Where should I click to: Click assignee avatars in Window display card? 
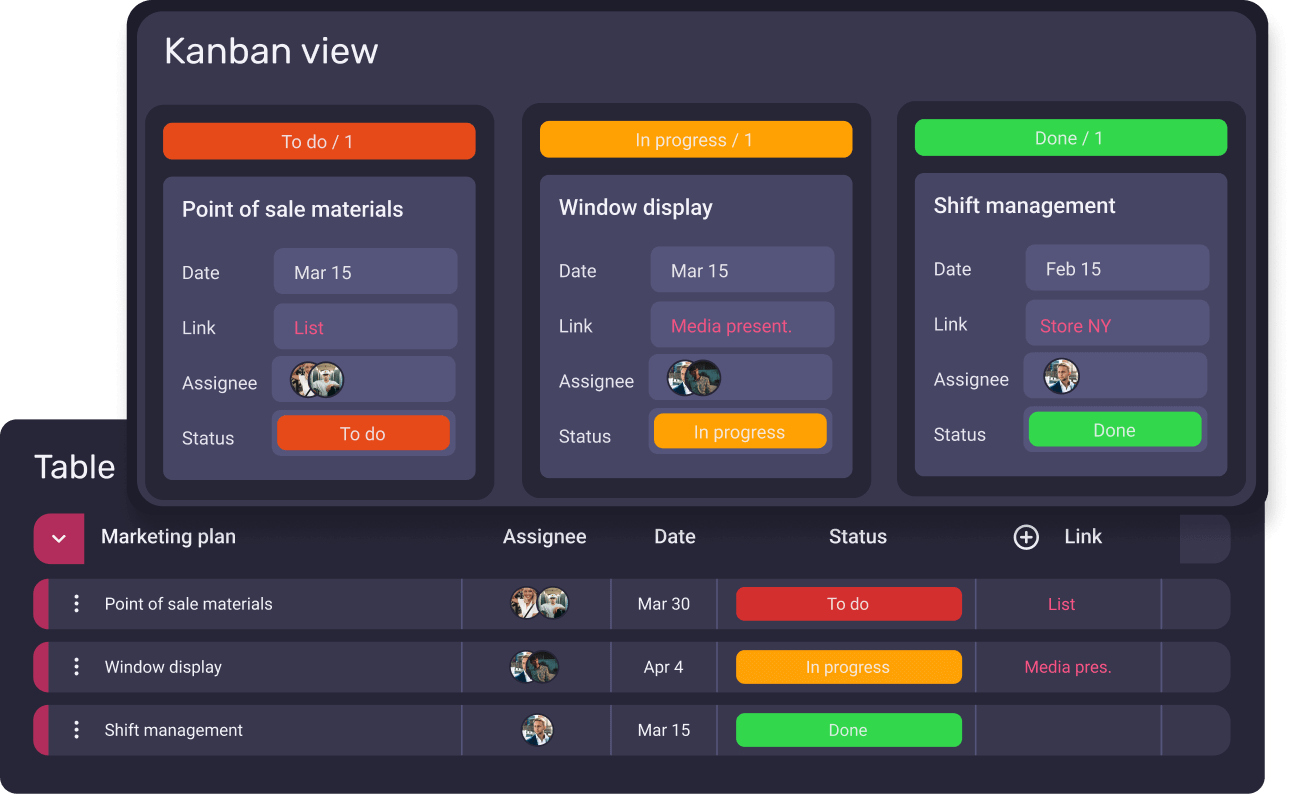[x=694, y=378]
